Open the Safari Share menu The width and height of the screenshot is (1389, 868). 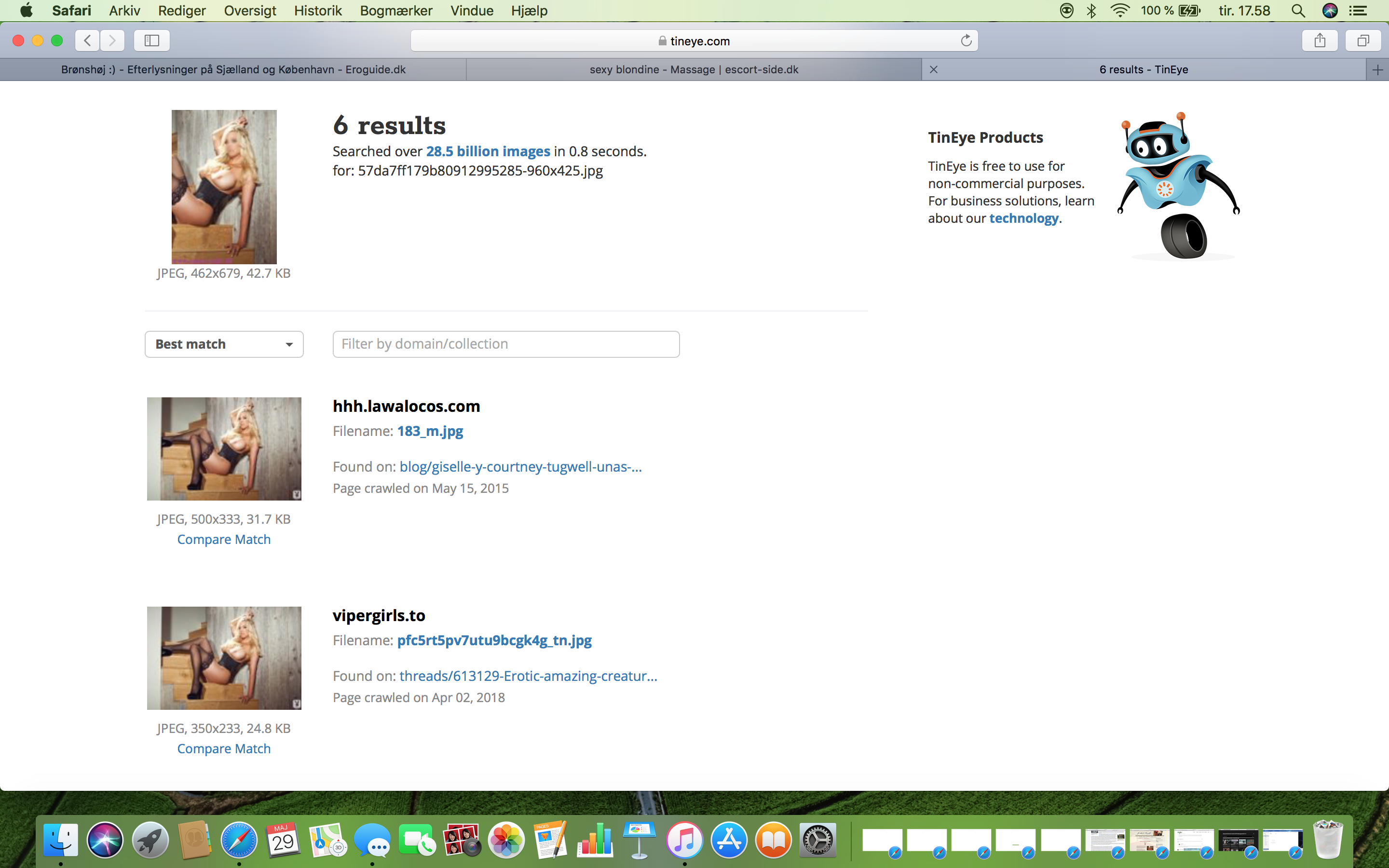click(1320, 40)
